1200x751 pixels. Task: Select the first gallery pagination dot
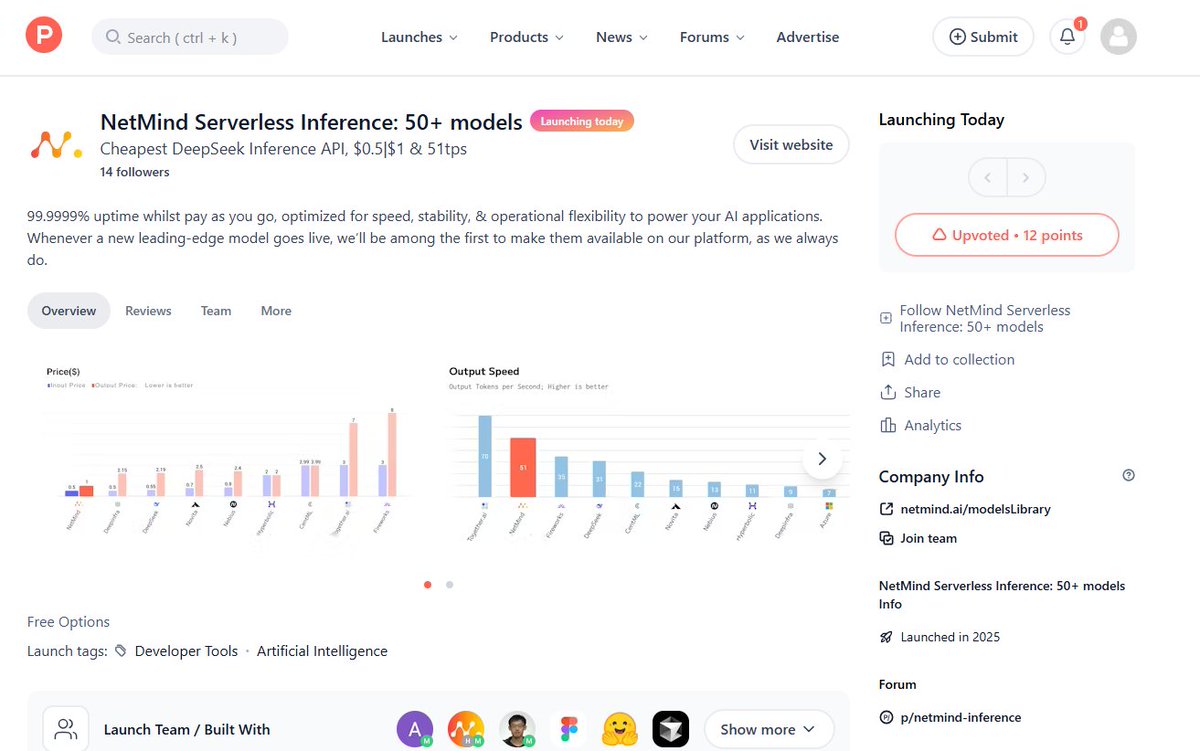tap(428, 585)
